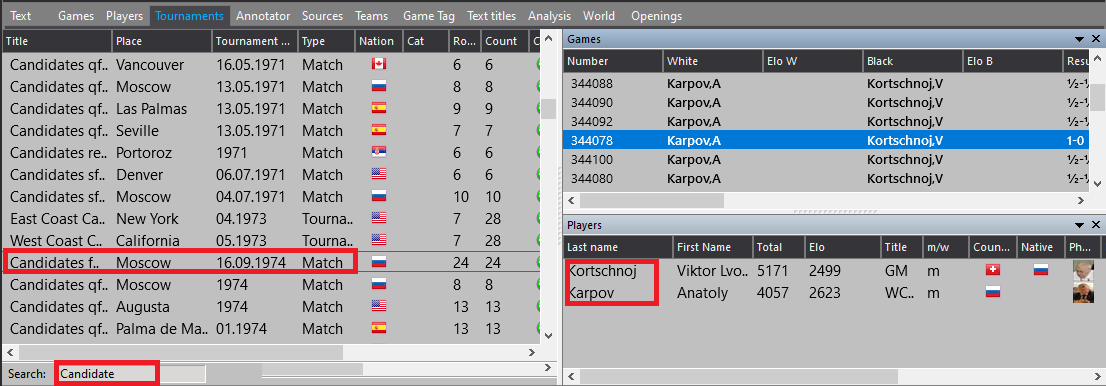Sort tournaments by the Nation column header
Image resolution: width=1106 pixels, height=386 pixels.
click(379, 41)
